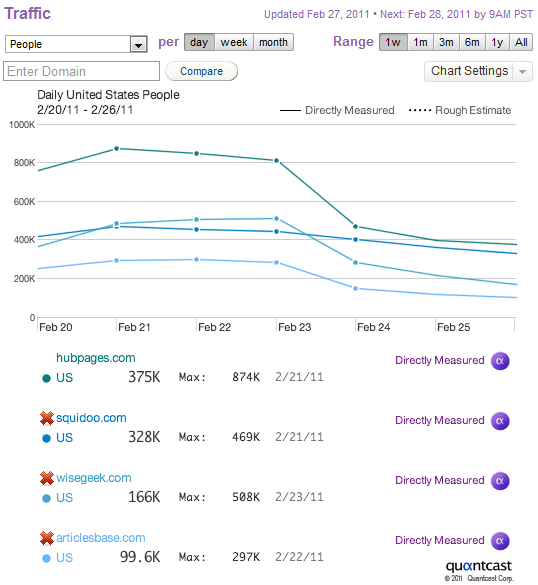Viewport: 538px width, 585px height.
Task: Open the People metric dropdown
Action: pos(76,44)
